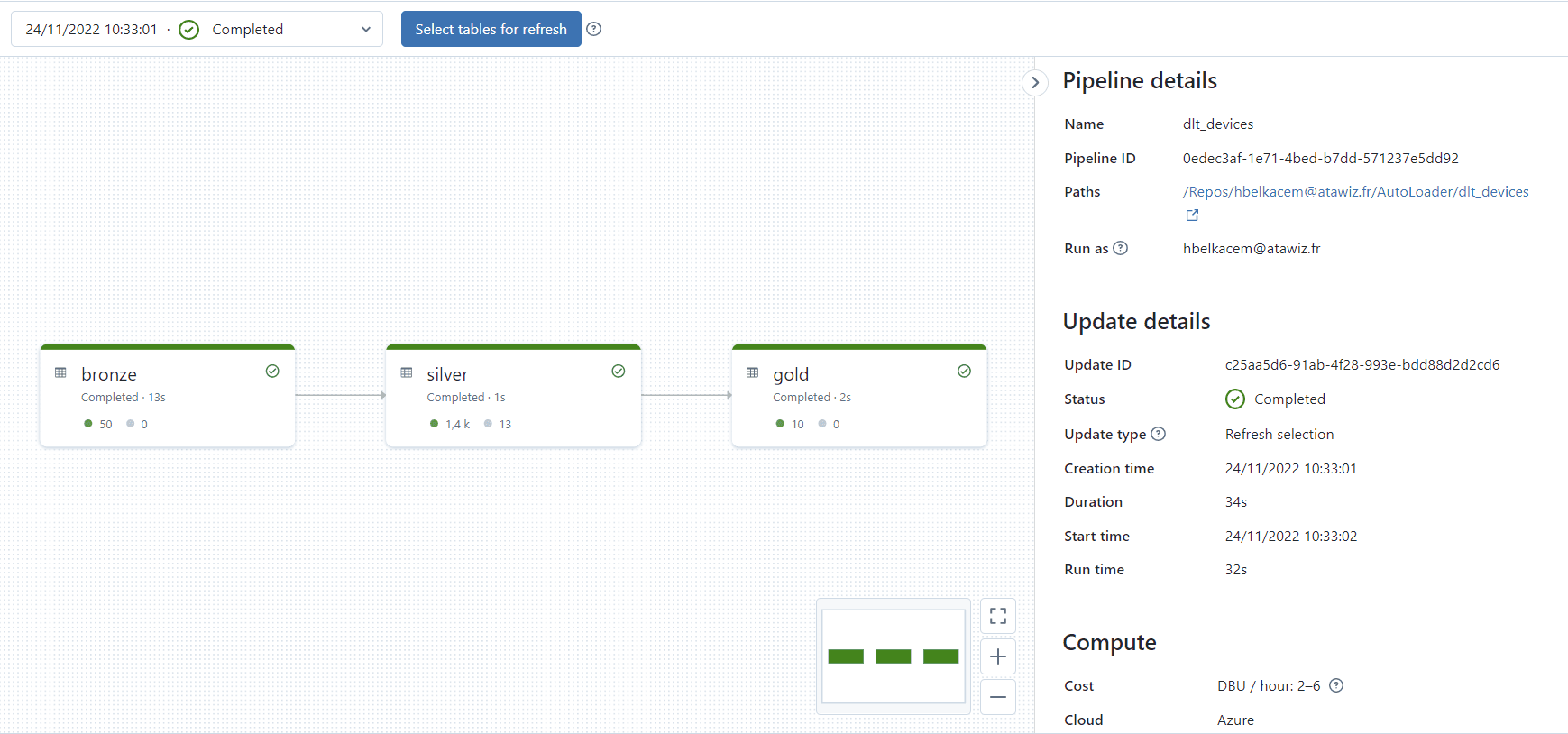Click the silver node's completed status icon
1568x734 pixels.
pos(619,372)
